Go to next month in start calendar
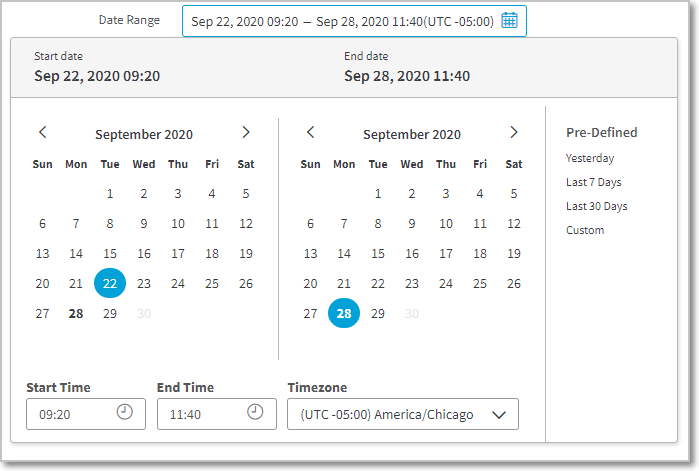699x471 pixels. [x=246, y=133]
